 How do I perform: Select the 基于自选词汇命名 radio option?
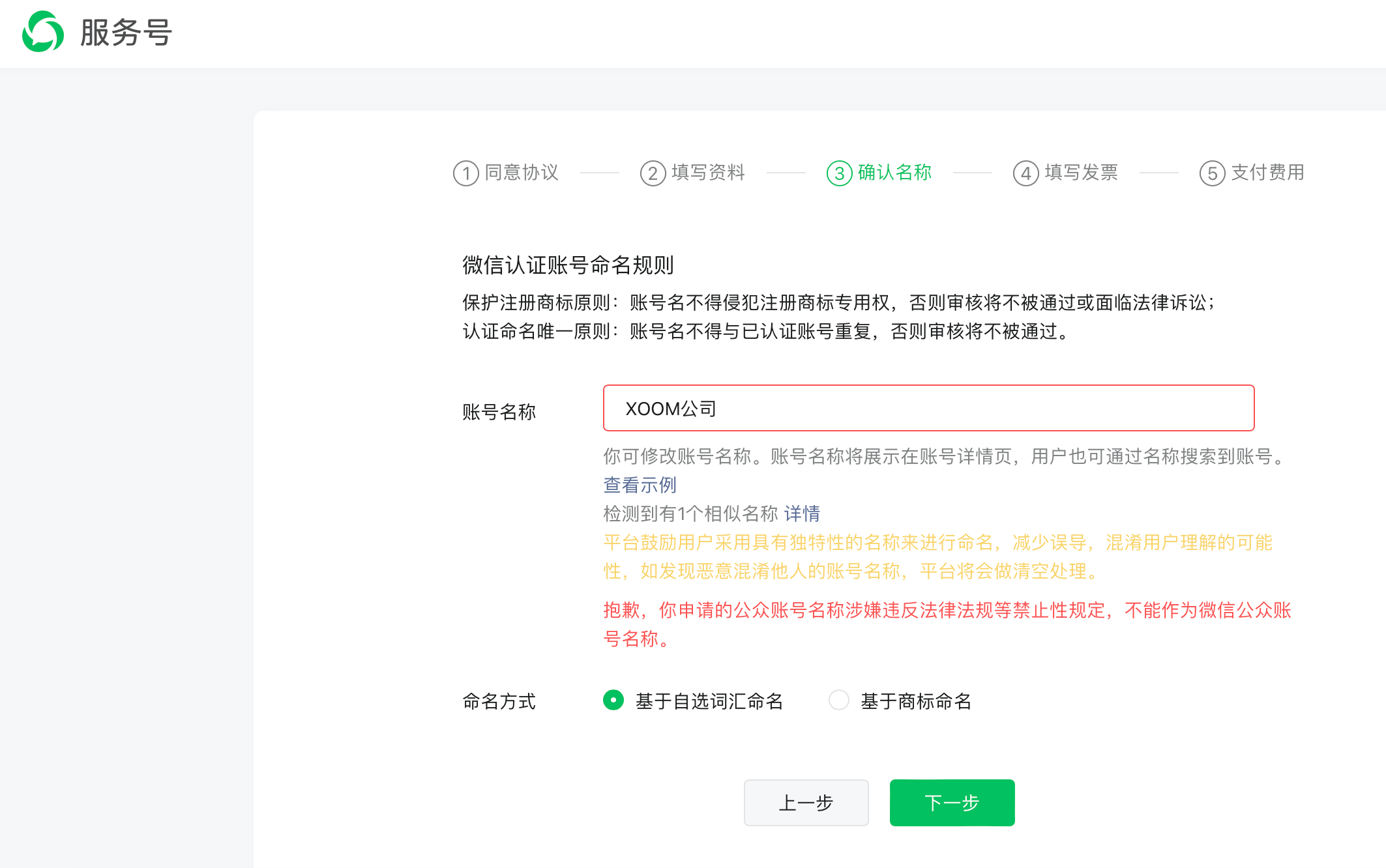coord(613,701)
